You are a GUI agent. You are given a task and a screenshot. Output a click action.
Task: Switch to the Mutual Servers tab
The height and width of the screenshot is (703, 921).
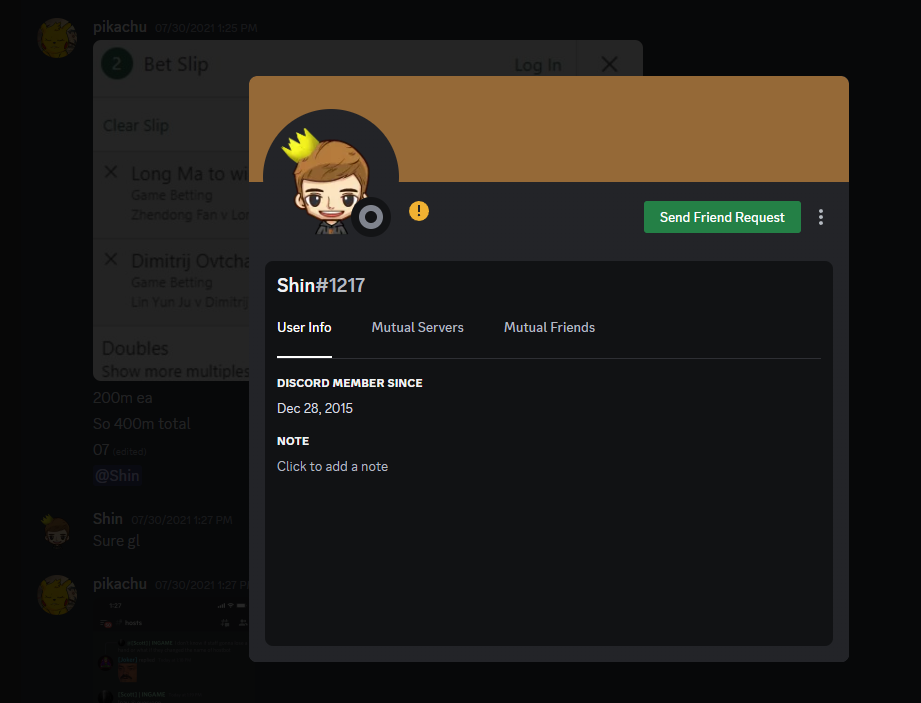[x=418, y=328]
